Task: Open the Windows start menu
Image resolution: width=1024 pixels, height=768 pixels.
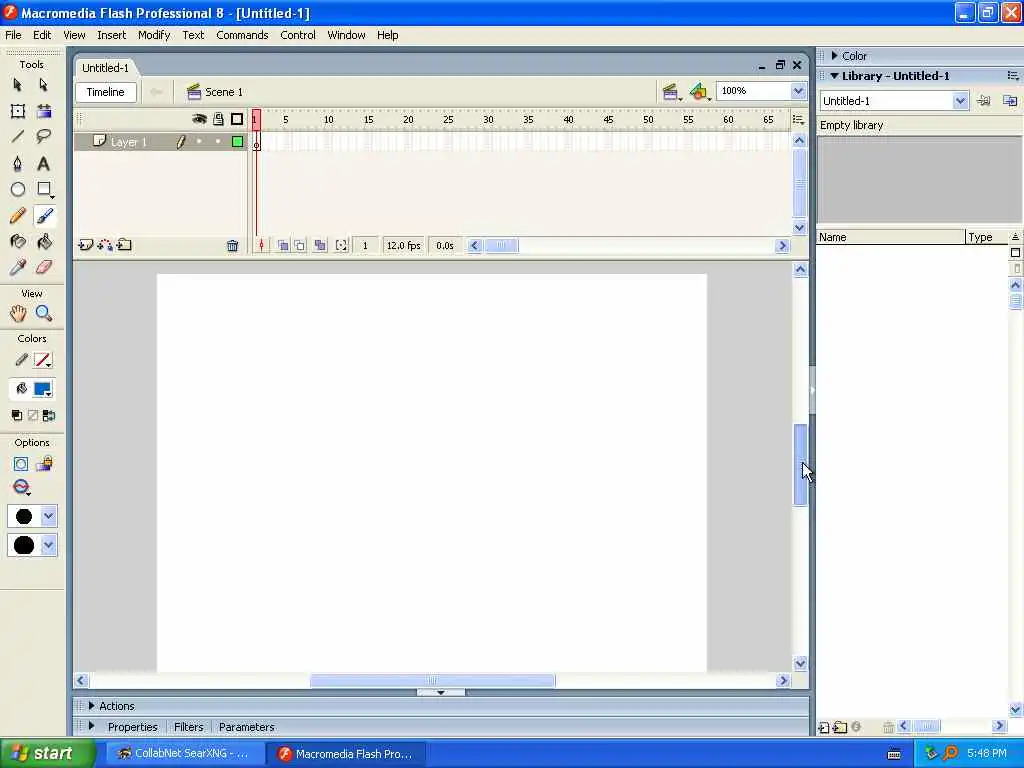Action: (x=47, y=754)
